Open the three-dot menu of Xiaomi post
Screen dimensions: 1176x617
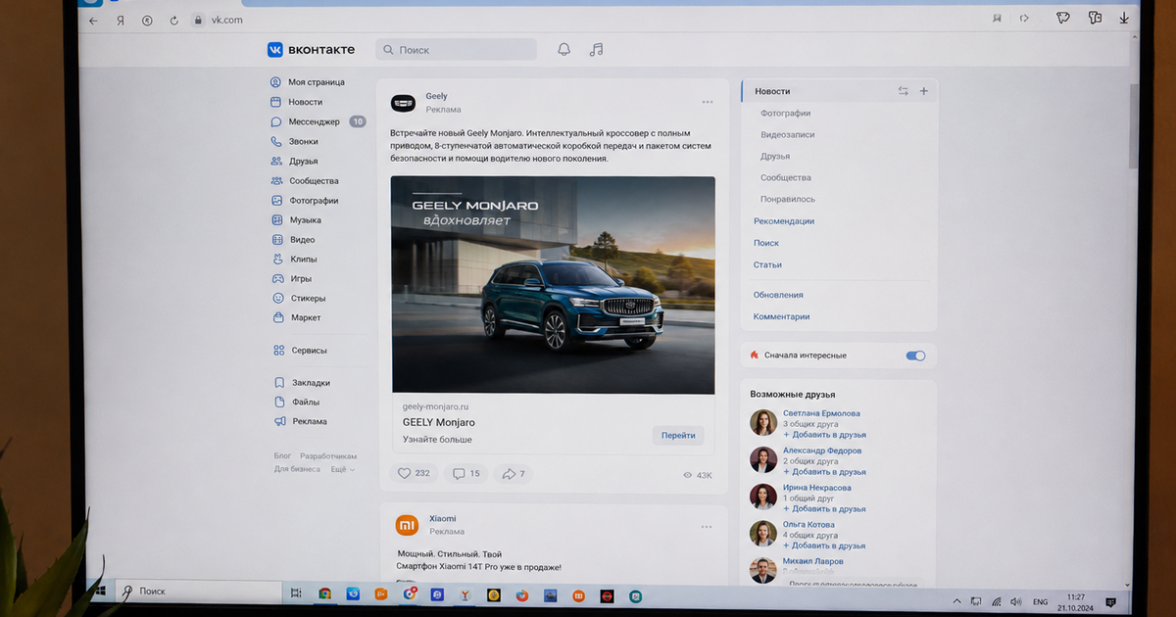tap(706, 527)
